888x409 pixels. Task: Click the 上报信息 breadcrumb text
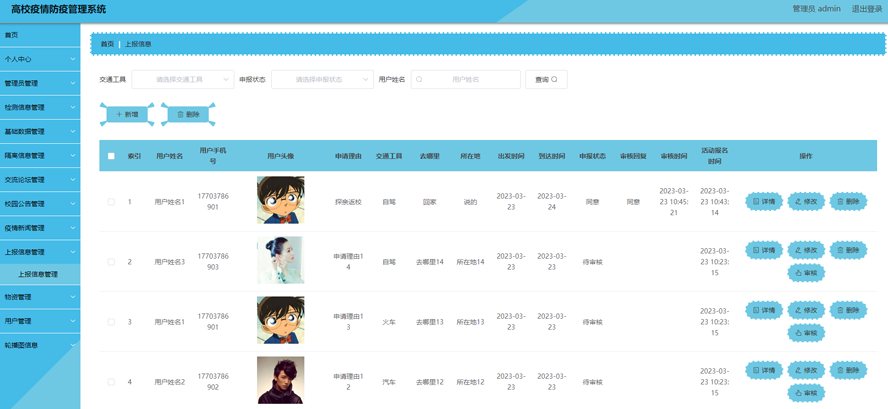(138, 44)
